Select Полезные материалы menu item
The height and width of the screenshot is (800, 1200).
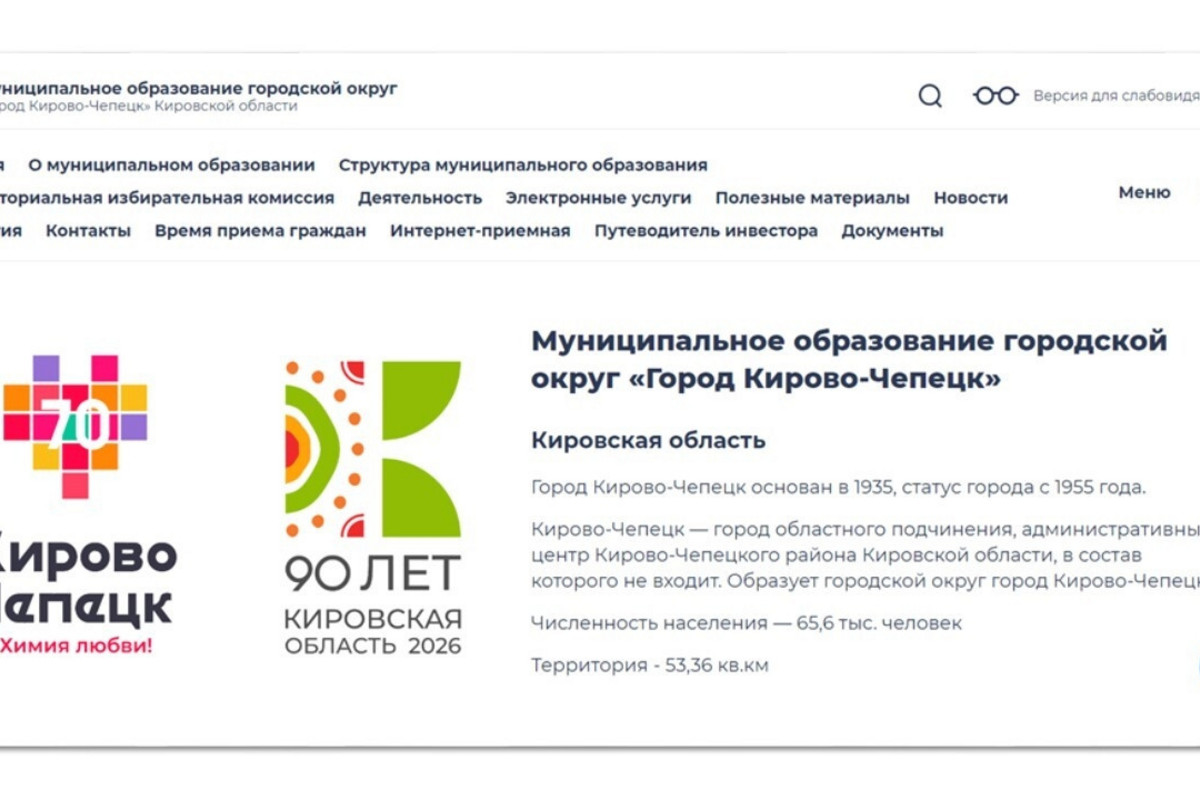(x=812, y=198)
